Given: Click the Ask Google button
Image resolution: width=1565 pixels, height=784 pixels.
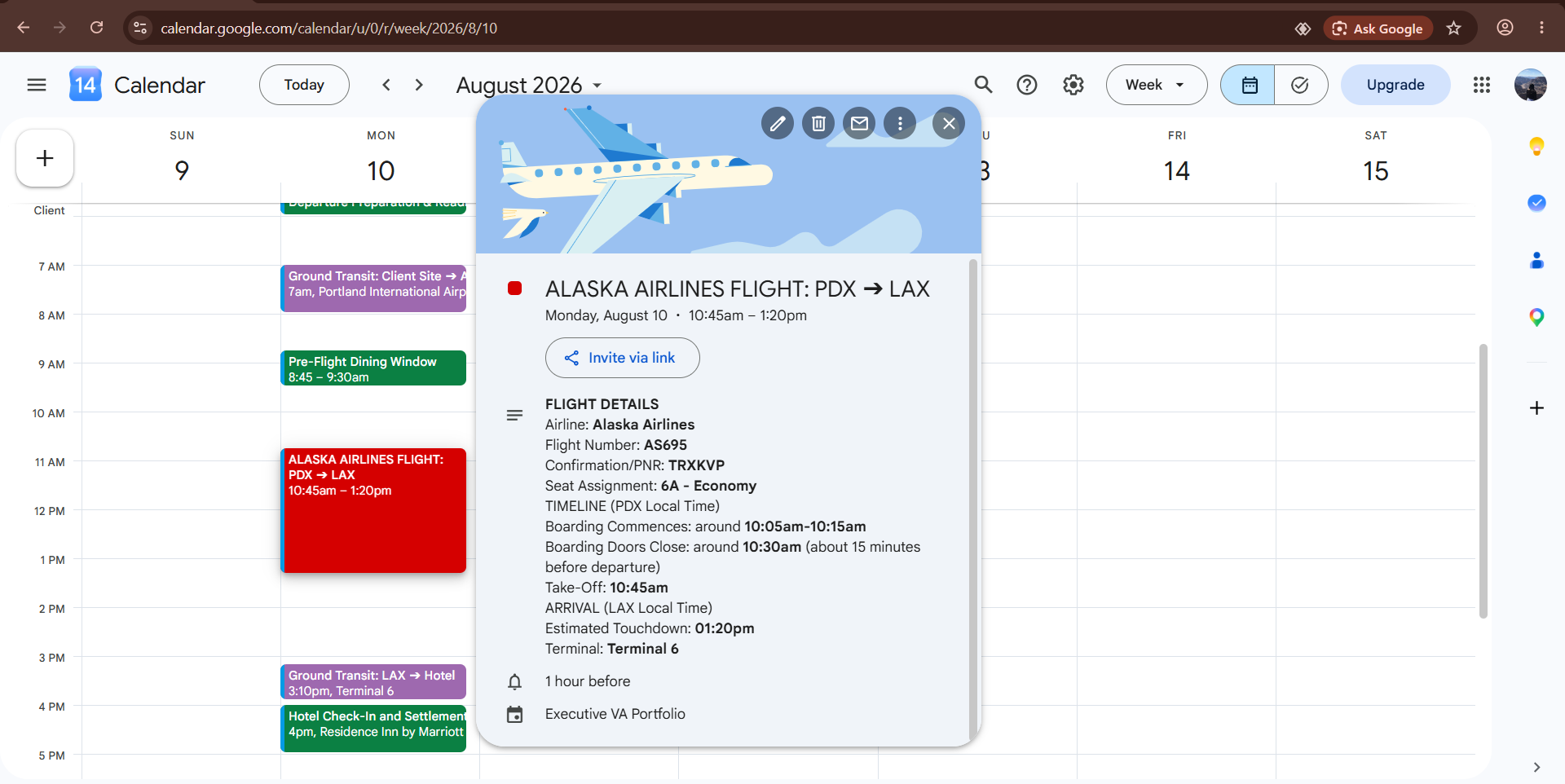Looking at the screenshot, I should (x=1378, y=29).
